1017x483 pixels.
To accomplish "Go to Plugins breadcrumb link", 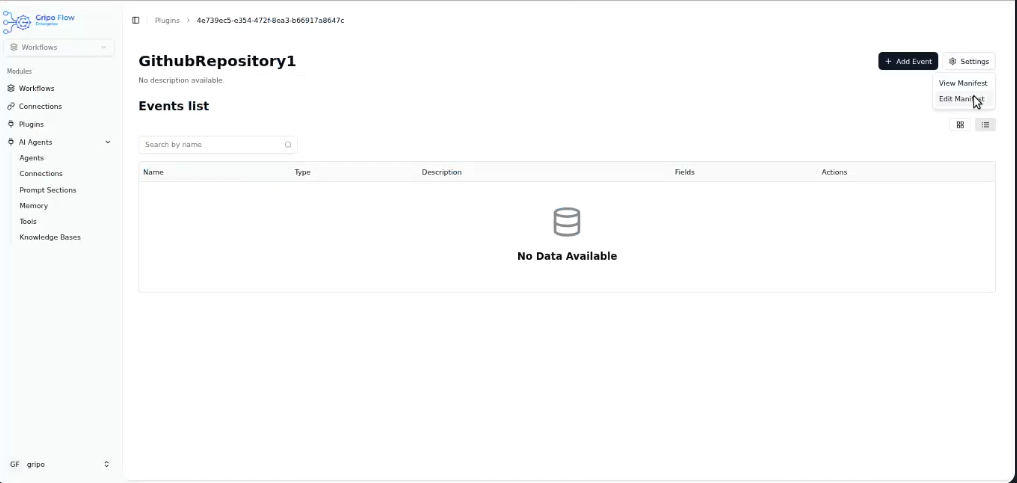I will click(x=167, y=20).
